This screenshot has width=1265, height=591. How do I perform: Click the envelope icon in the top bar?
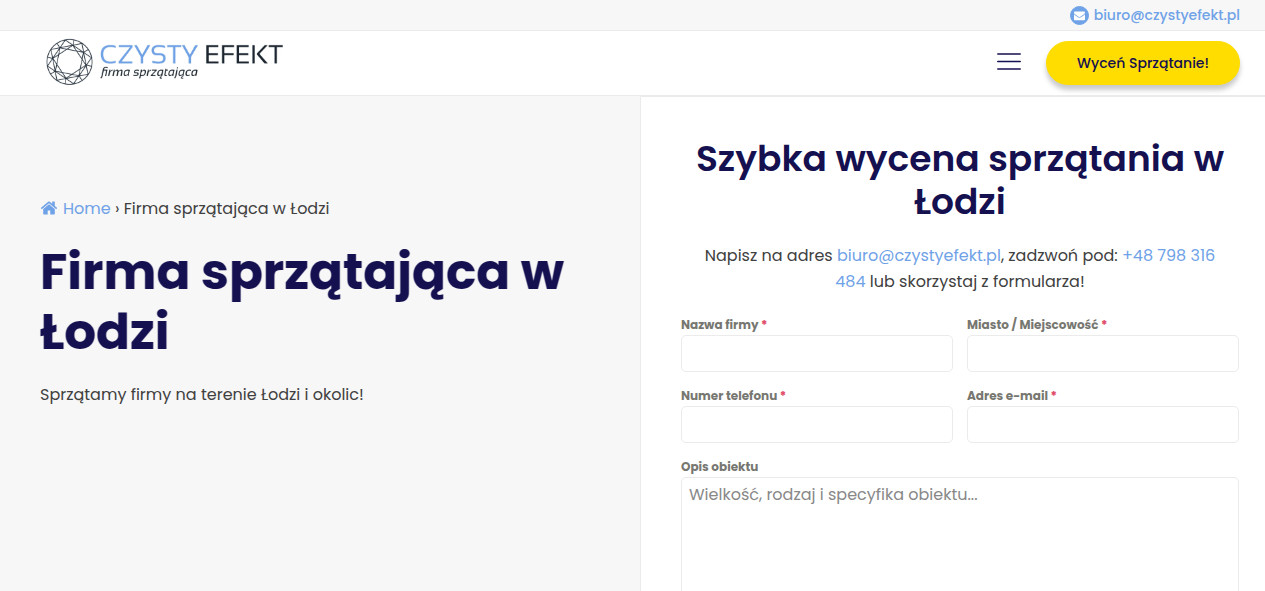[1079, 15]
